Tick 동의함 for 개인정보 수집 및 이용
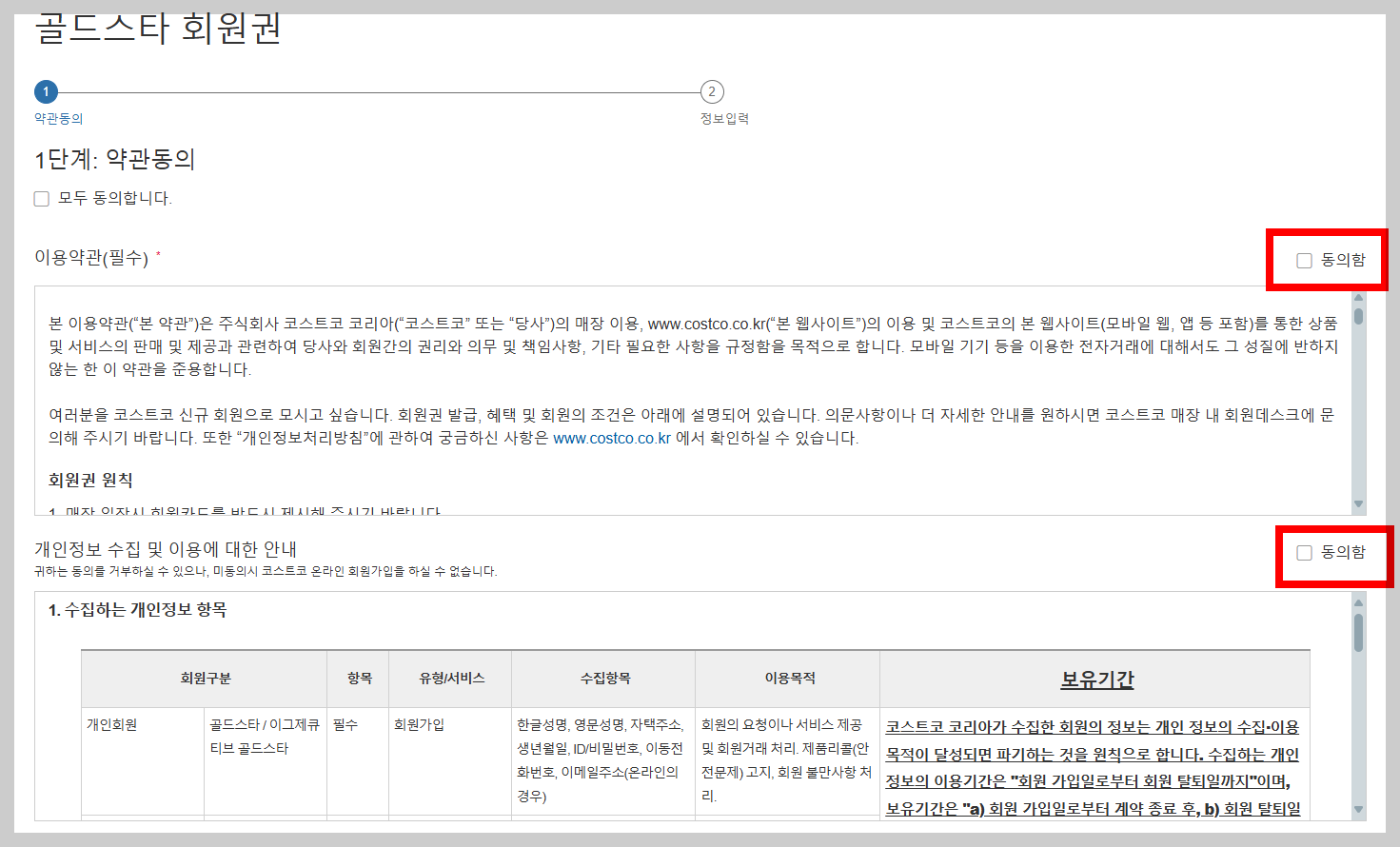Viewport: 1400px width, 847px height. [1305, 553]
